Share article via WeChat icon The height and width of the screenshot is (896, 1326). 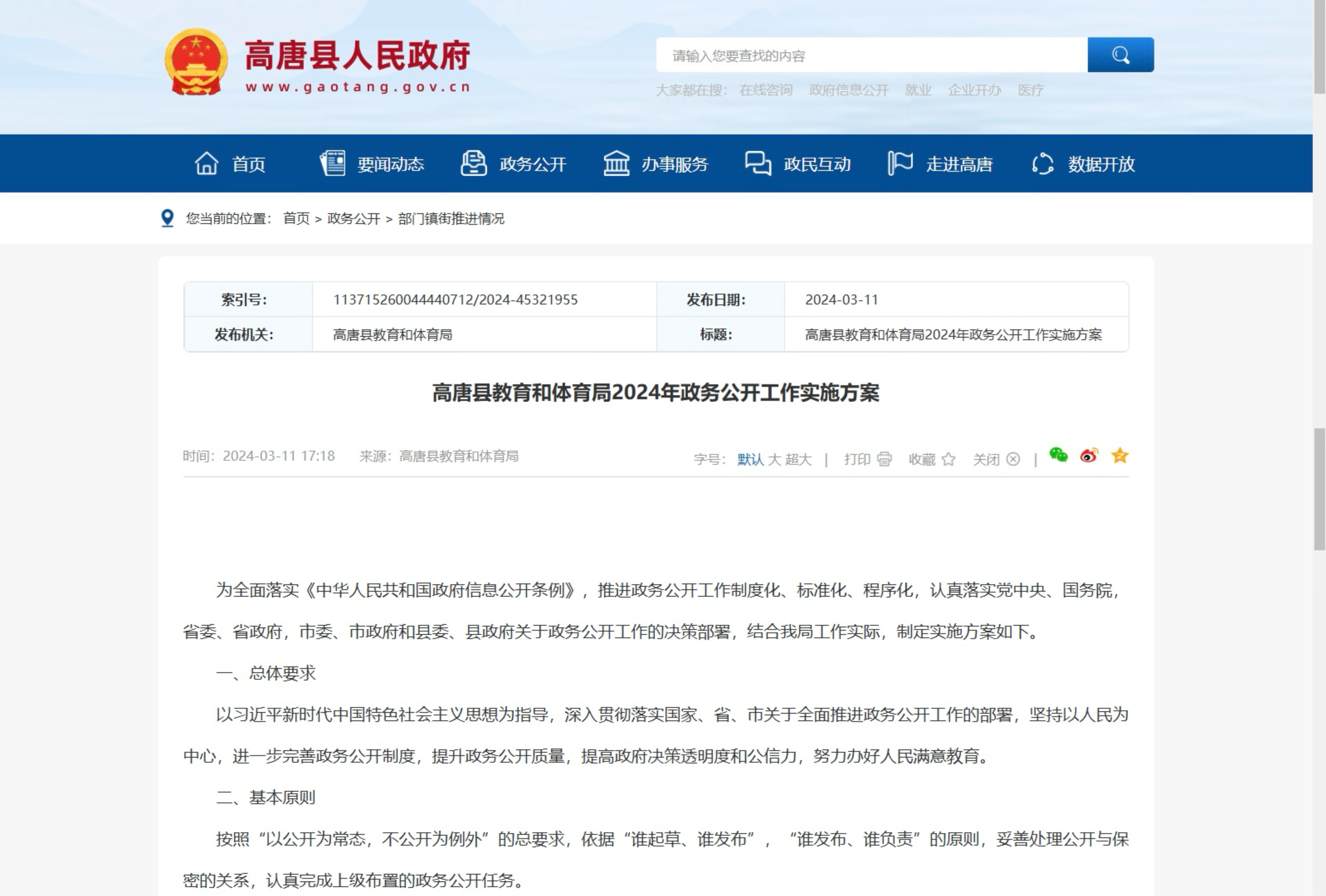[1058, 455]
